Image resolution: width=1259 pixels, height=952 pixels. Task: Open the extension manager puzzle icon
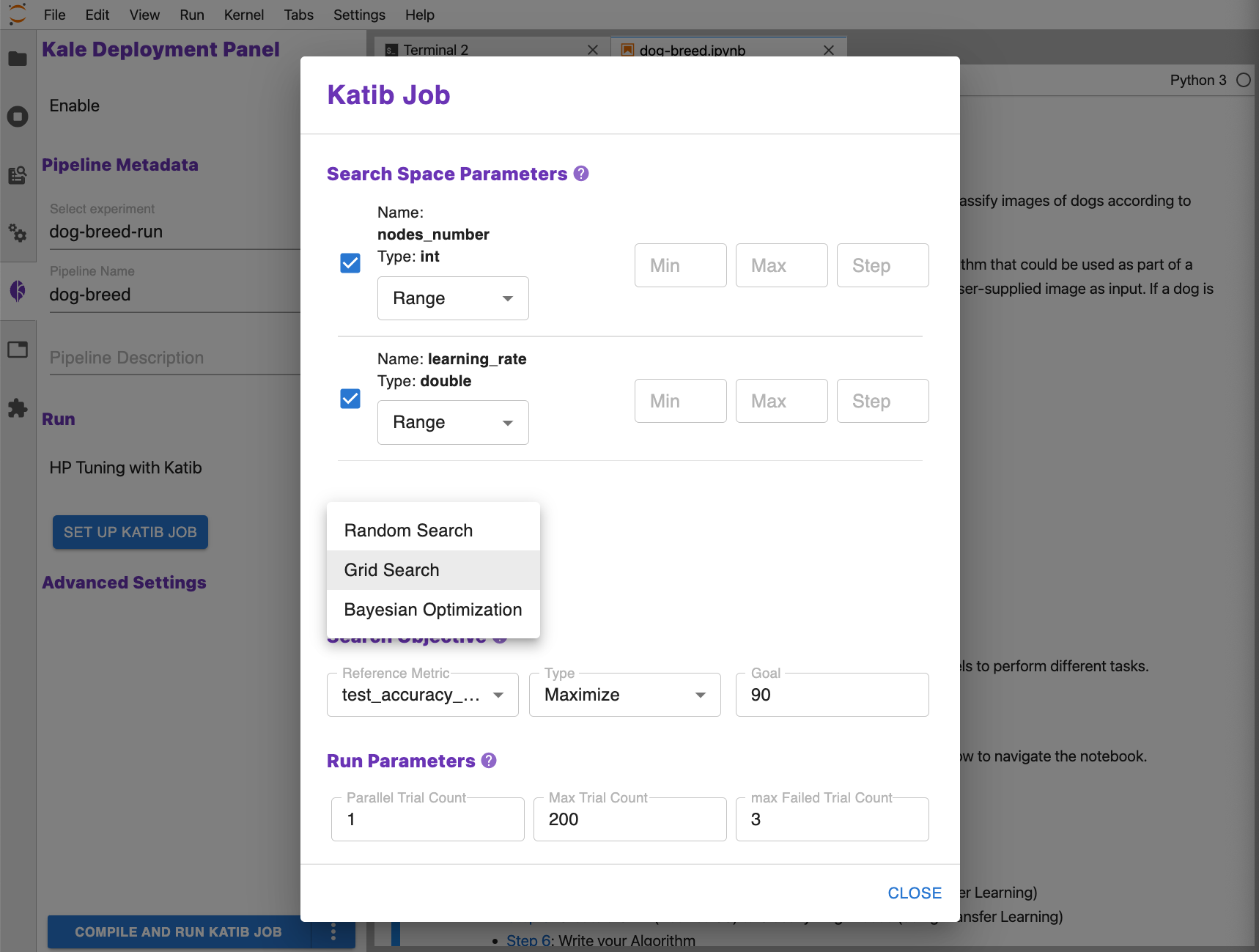pos(18,408)
